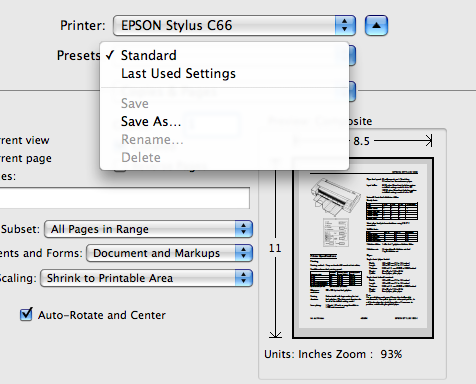Collapse dialog with blue triangle button
This screenshot has width=476, height=384.
(376, 25)
